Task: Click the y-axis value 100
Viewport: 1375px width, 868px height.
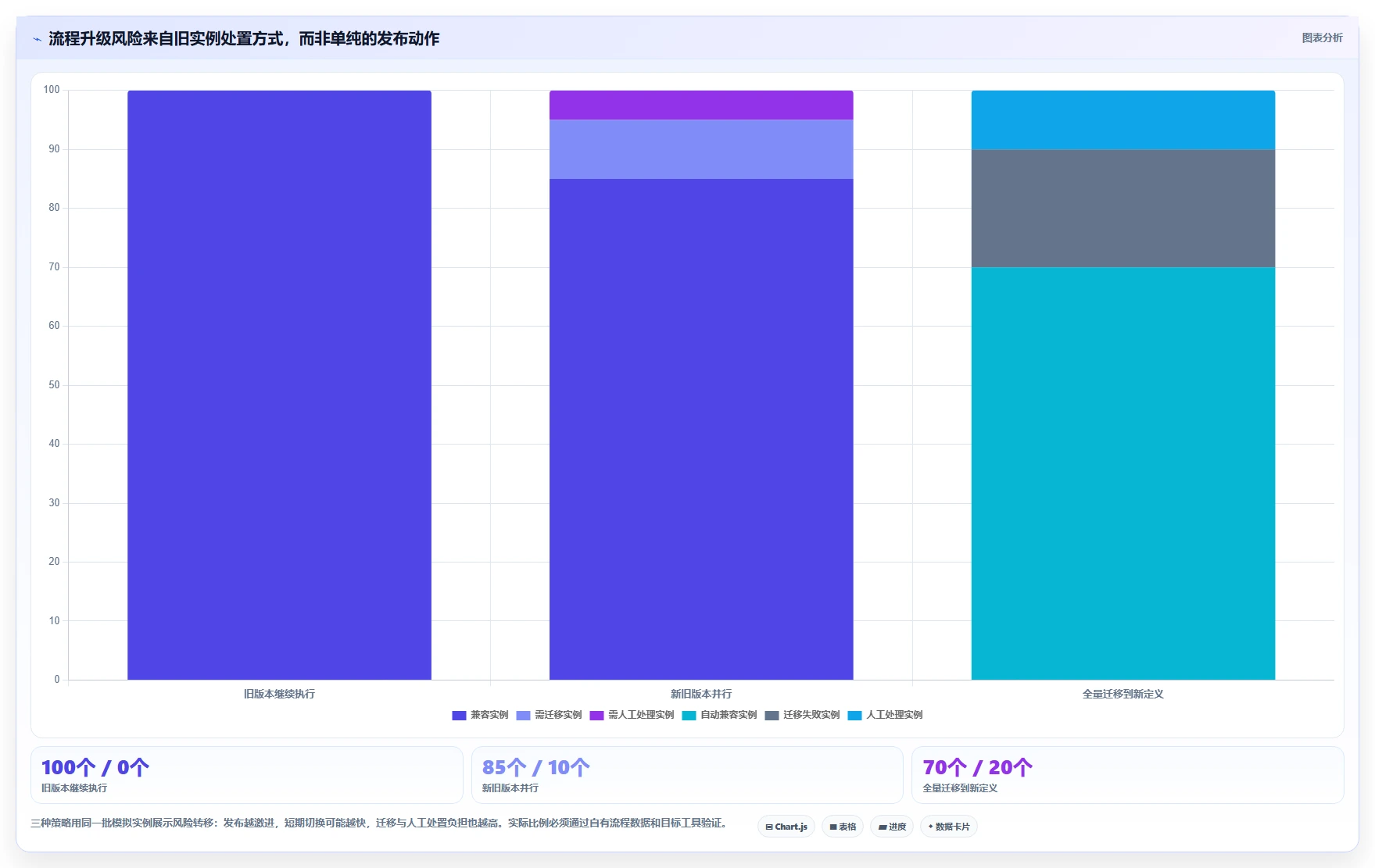Action: pos(52,90)
